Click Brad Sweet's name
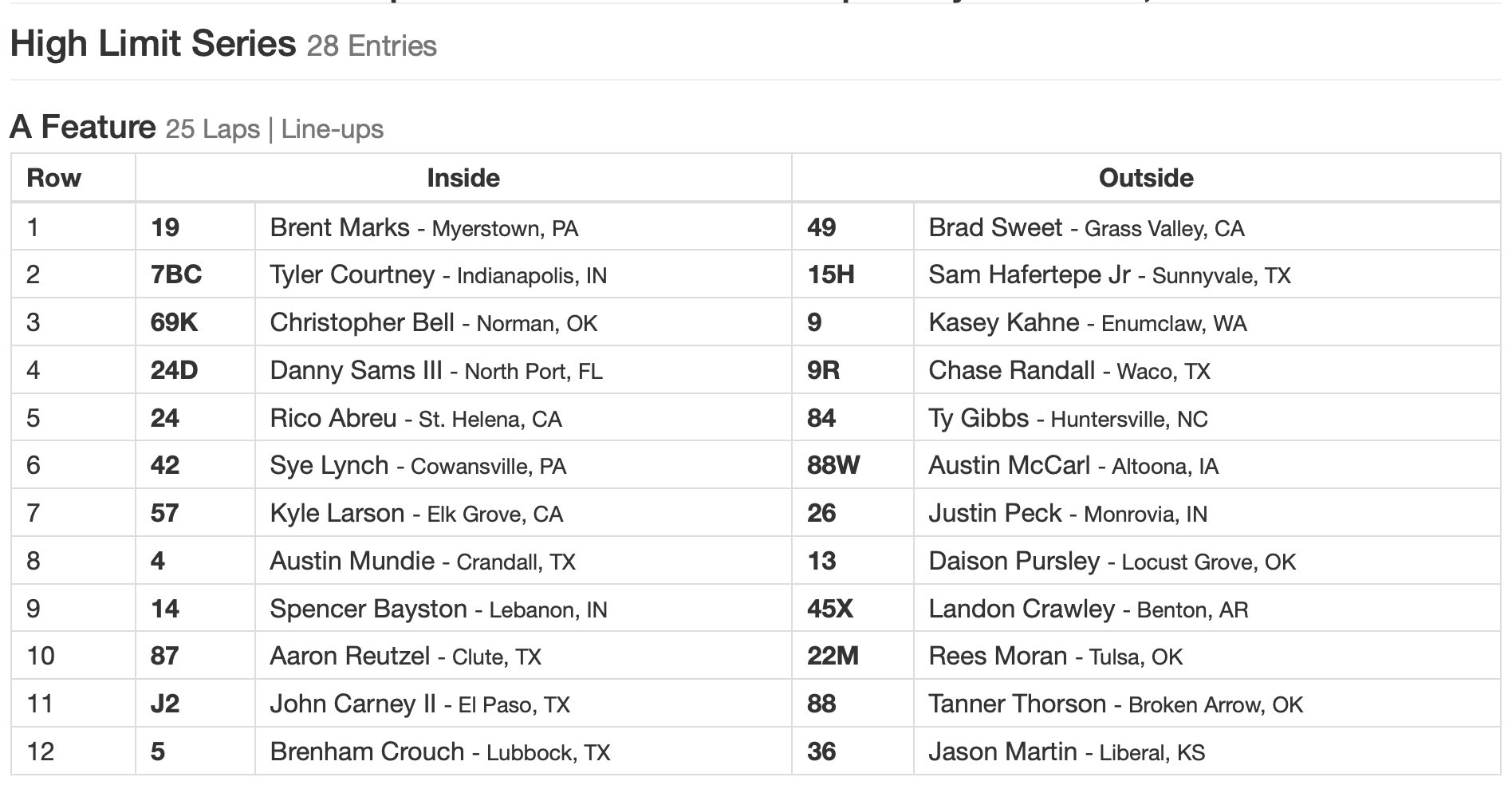This screenshot has width=1512, height=785. (994, 227)
